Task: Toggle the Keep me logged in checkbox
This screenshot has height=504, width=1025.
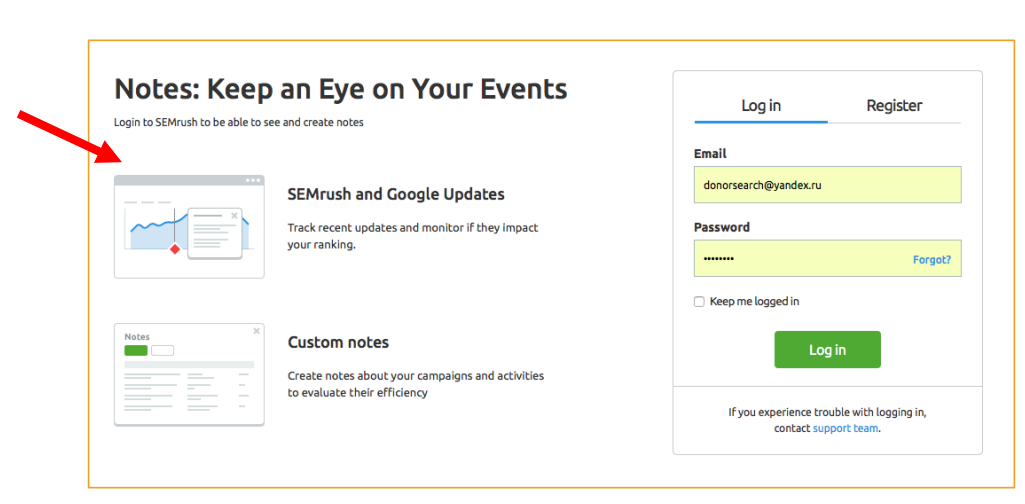Action: (700, 302)
